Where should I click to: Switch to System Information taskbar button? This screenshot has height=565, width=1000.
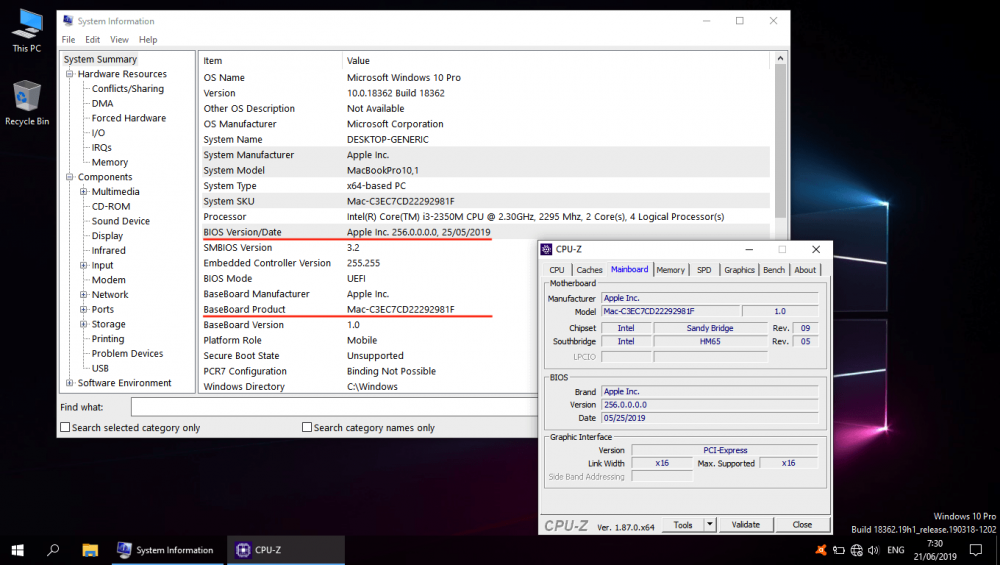click(x=166, y=550)
